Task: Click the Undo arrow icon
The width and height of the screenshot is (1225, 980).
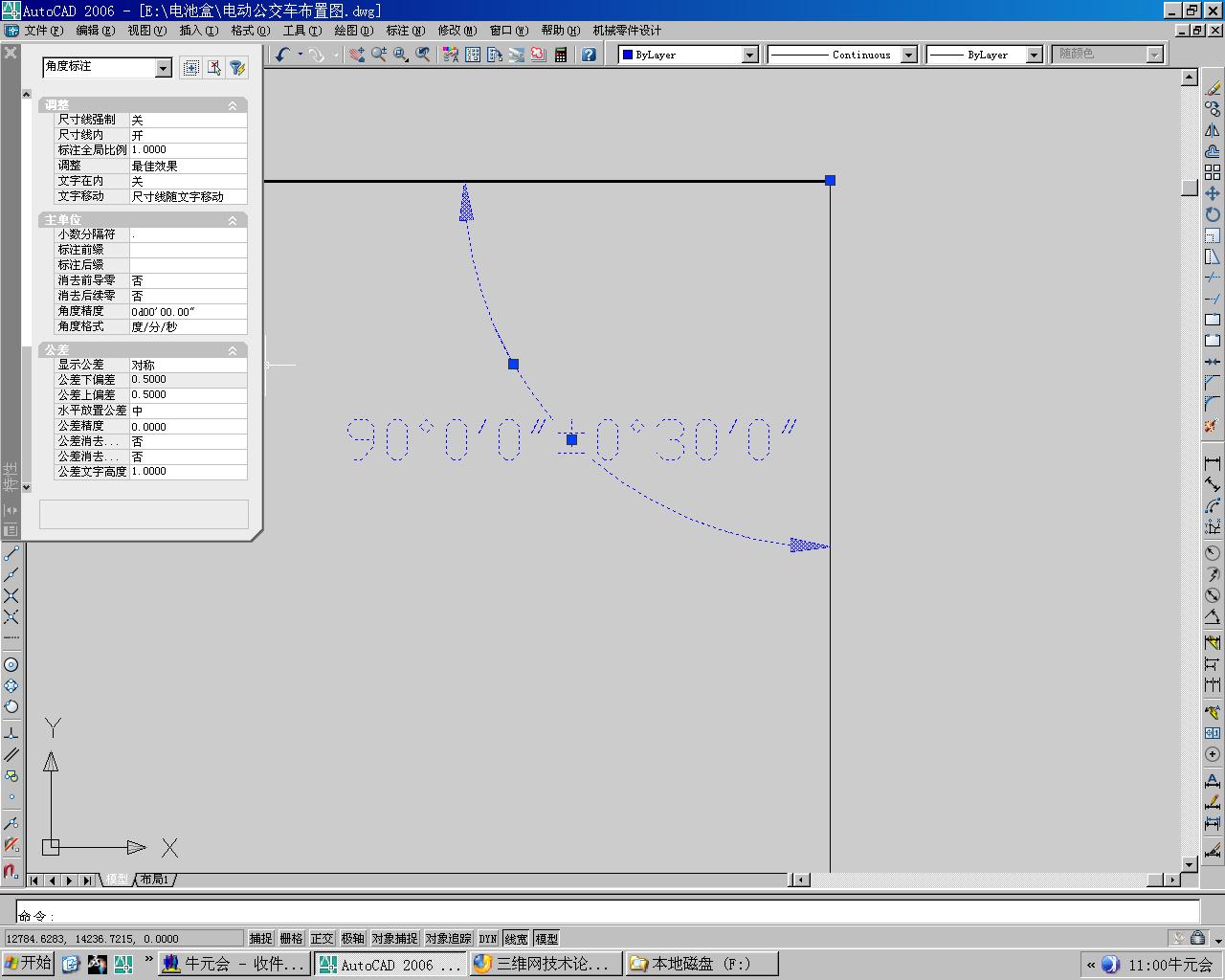Action: pyautogui.click(x=282, y=55)
